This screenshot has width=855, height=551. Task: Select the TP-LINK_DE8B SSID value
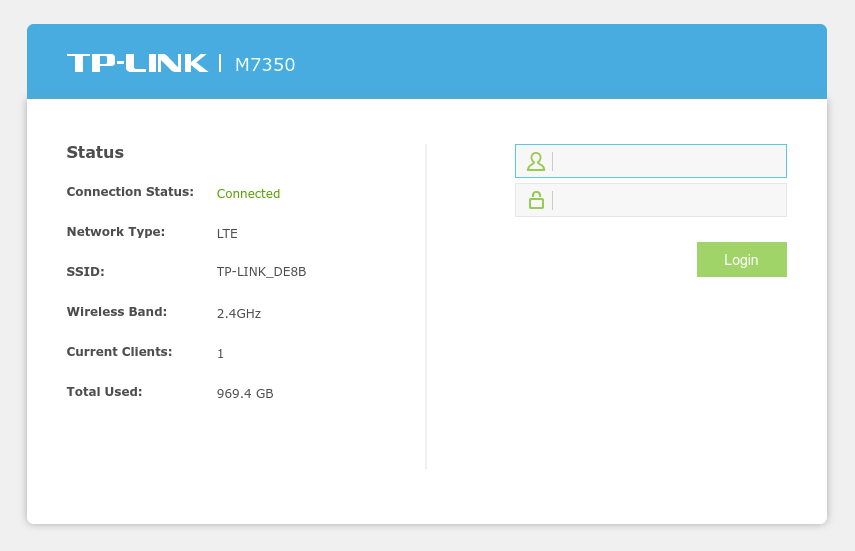pos(261,272)
